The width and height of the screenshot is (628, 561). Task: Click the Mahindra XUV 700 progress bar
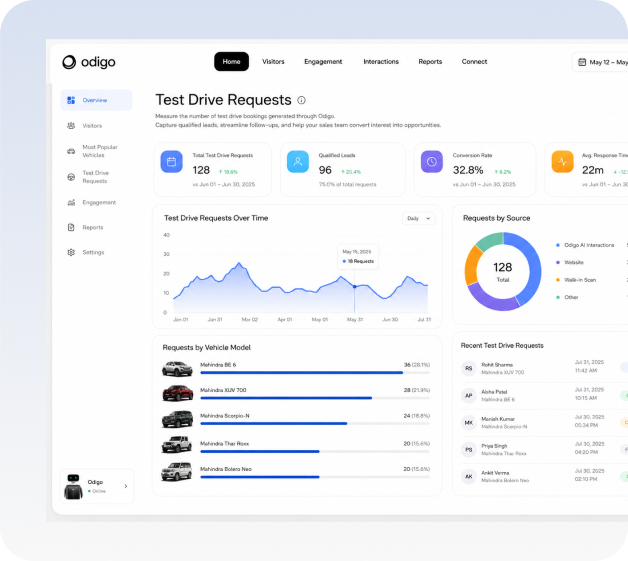[315, 398]
